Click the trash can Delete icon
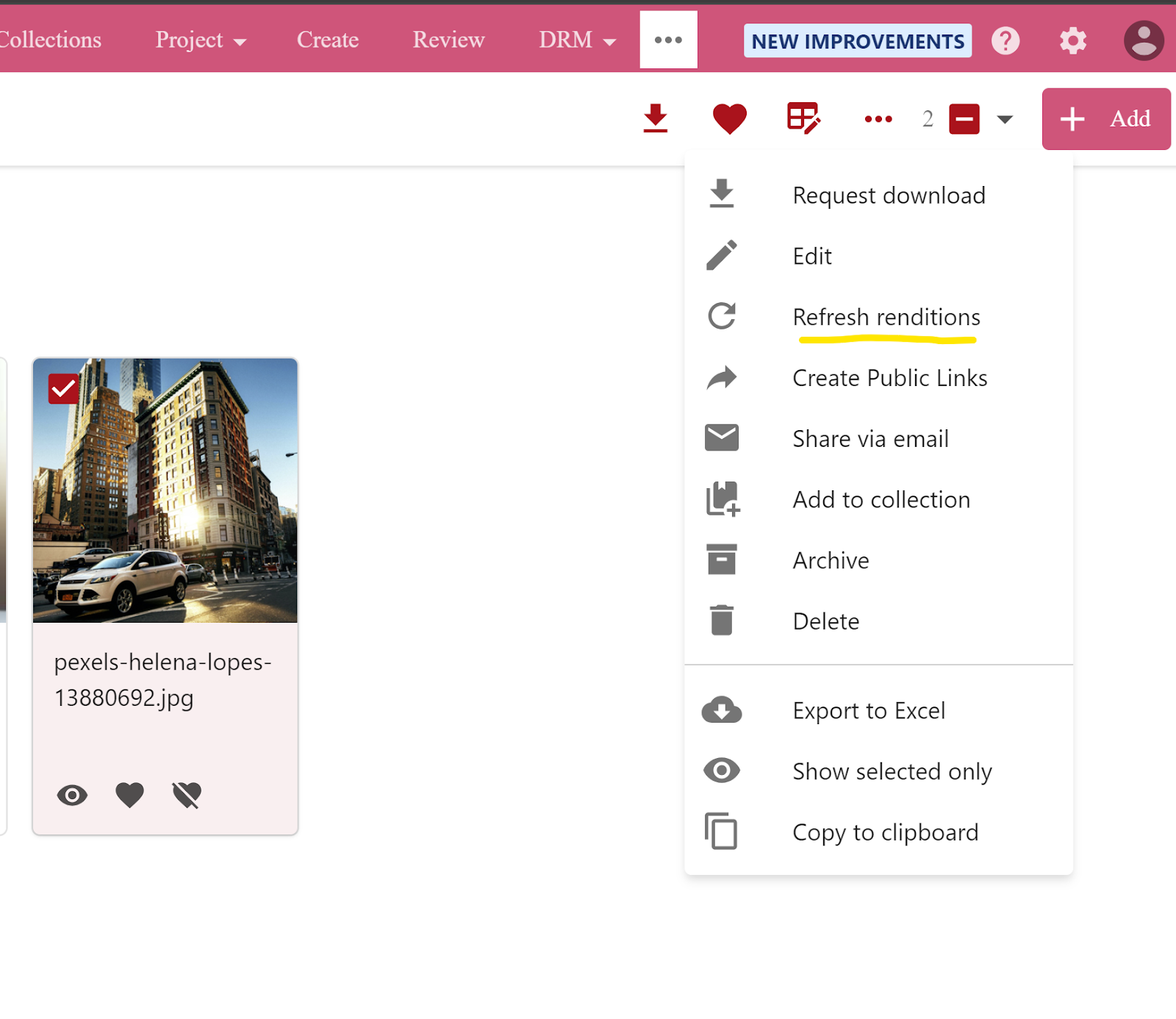This screenshot has height=1019, width=1176. (x=722, y=620)
